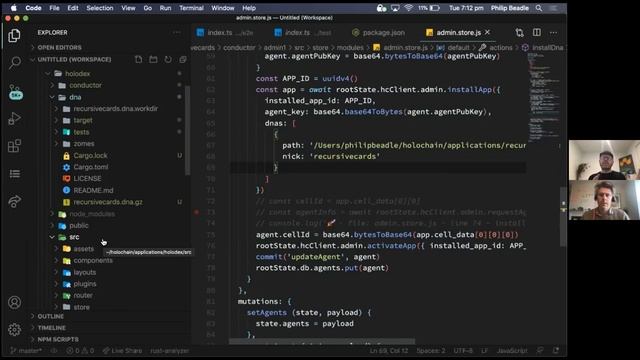Open the Wi-Fi status menu
640x360 pixels.
coord(409,8)
